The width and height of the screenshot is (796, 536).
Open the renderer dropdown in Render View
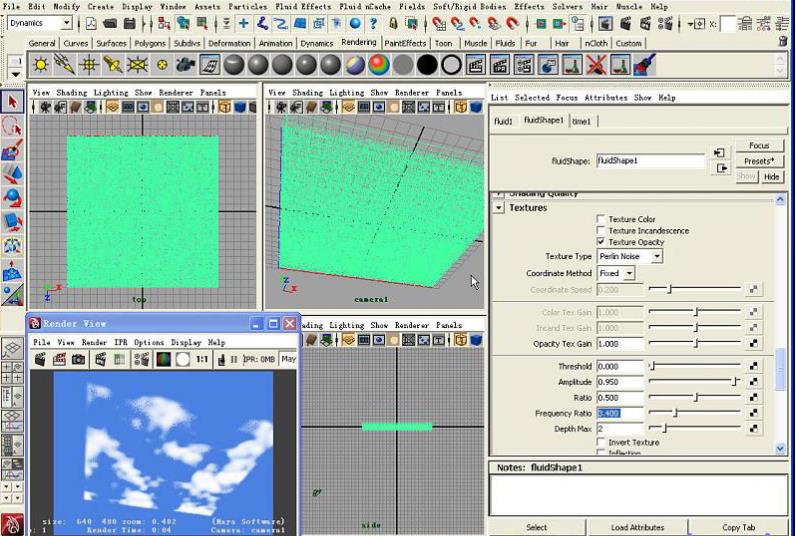coord(288,359)
